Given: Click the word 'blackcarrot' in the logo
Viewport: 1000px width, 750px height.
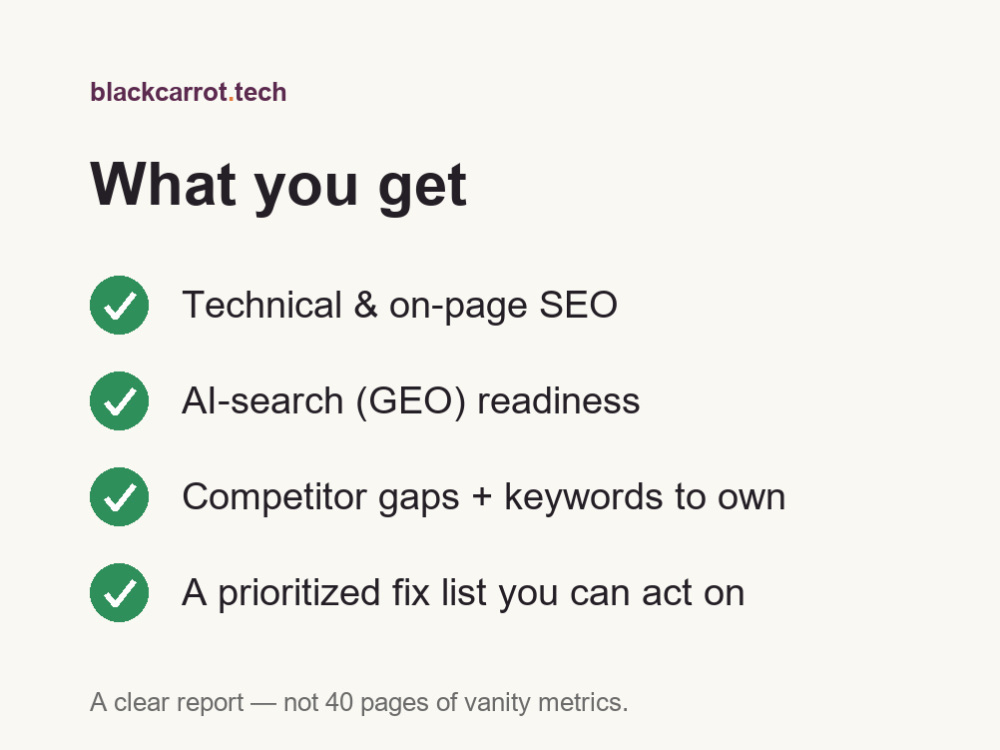Looking at the screenshot, I should [x=159, y=92].
